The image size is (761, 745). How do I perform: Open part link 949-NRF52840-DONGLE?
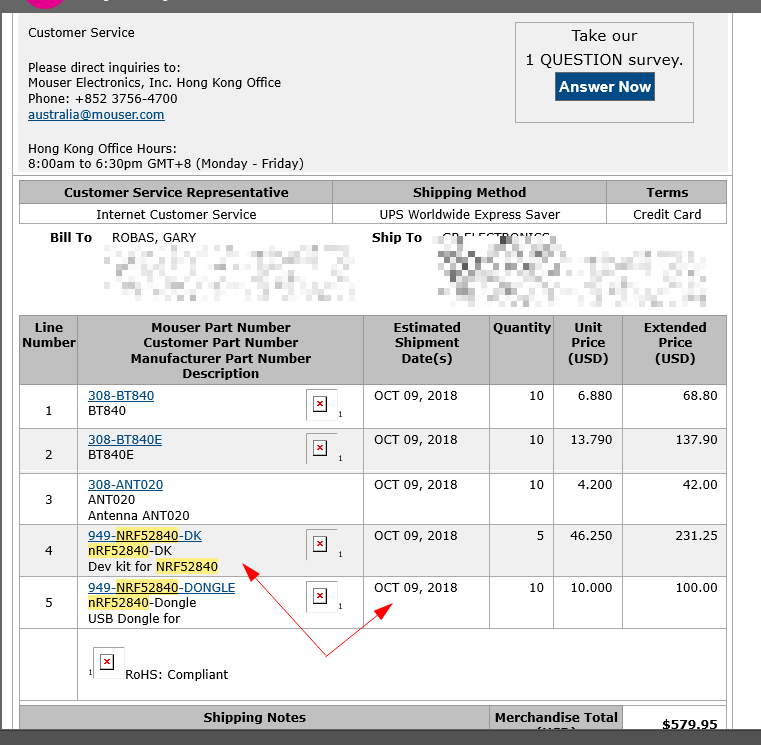coord(161,588)
